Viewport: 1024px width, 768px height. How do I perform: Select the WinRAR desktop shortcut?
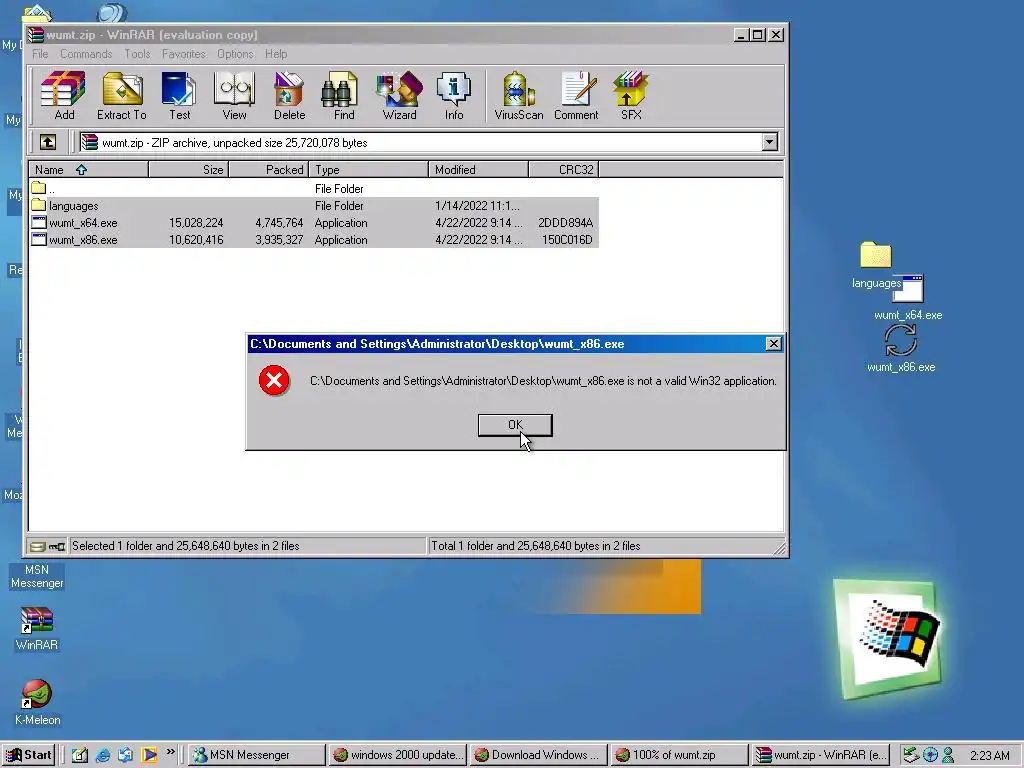[37, 629]
